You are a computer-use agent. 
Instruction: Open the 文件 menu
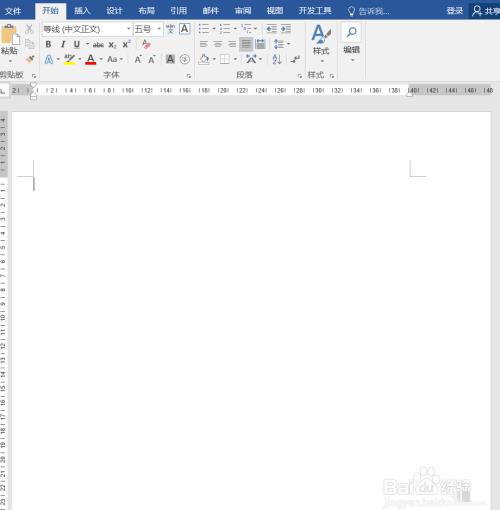[13, 11]
